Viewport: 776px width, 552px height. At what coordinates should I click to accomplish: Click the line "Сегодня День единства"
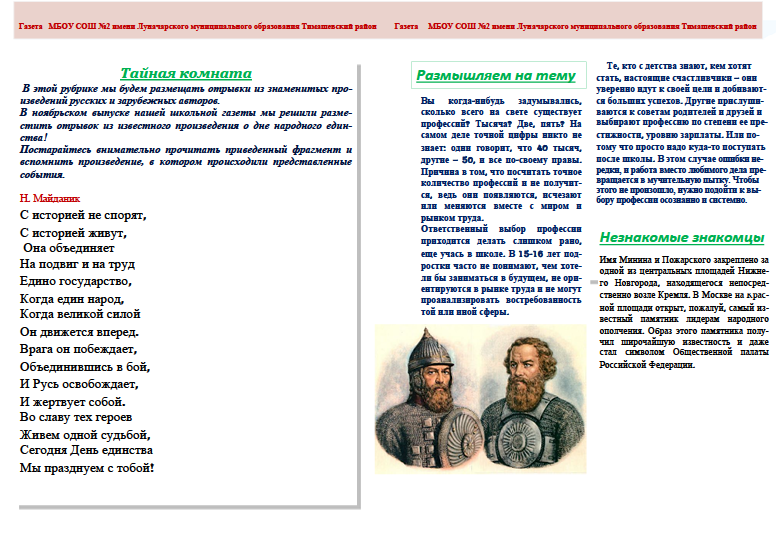coord(86,451)
